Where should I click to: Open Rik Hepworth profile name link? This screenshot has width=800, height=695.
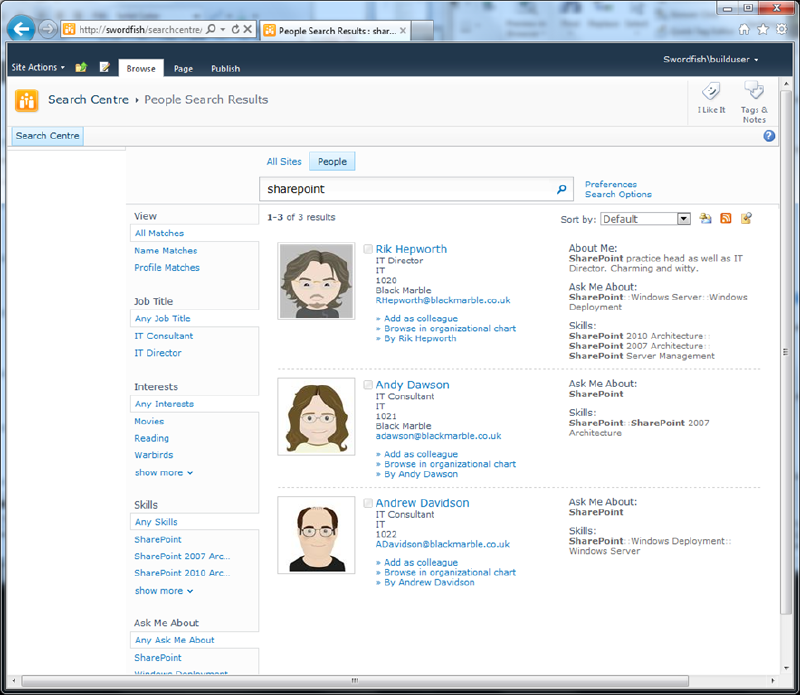click(411, 249)
